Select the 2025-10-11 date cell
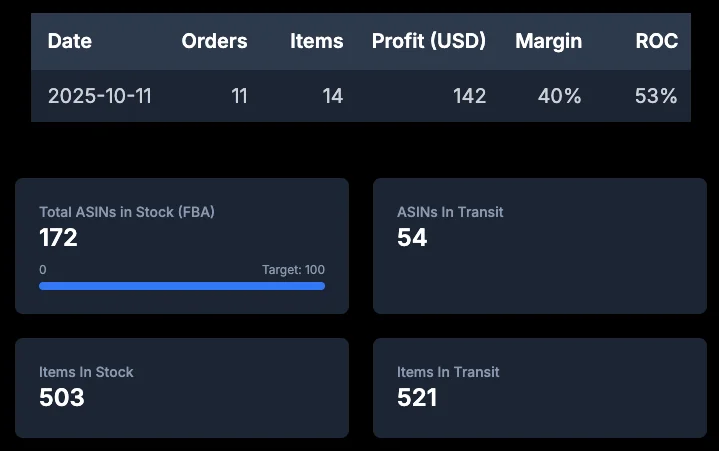Viewport: 719px width, 451px height. coord(100,96)
